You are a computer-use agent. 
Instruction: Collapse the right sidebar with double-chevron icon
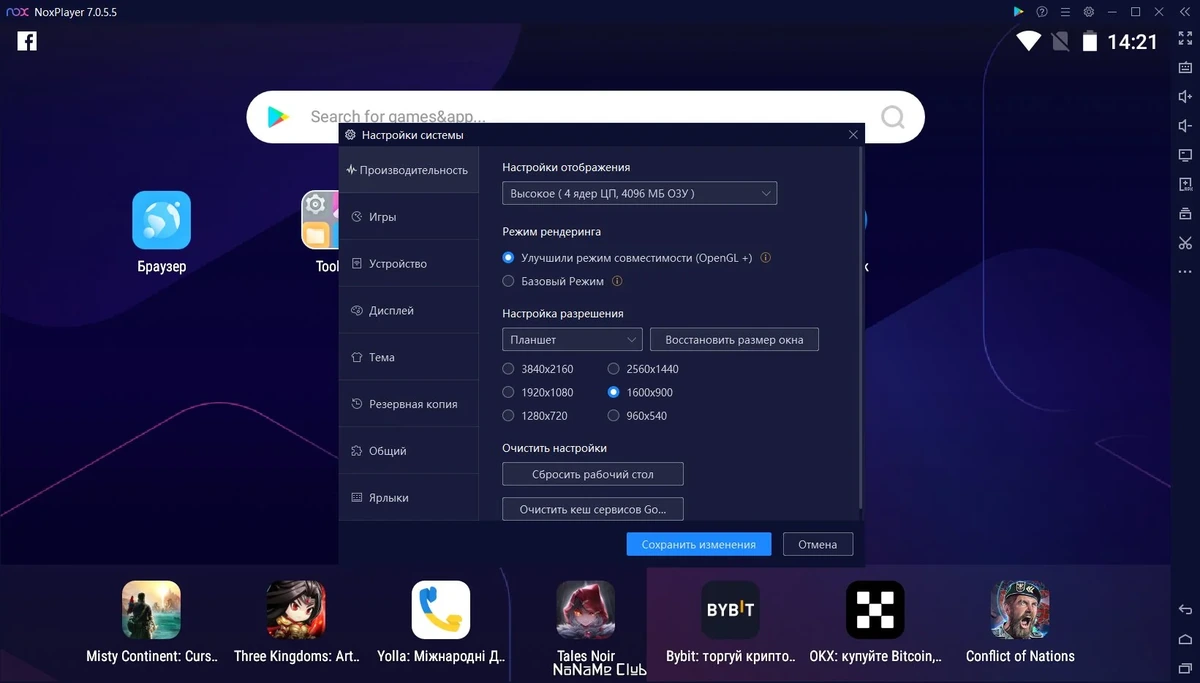(x=1185, y=12)
